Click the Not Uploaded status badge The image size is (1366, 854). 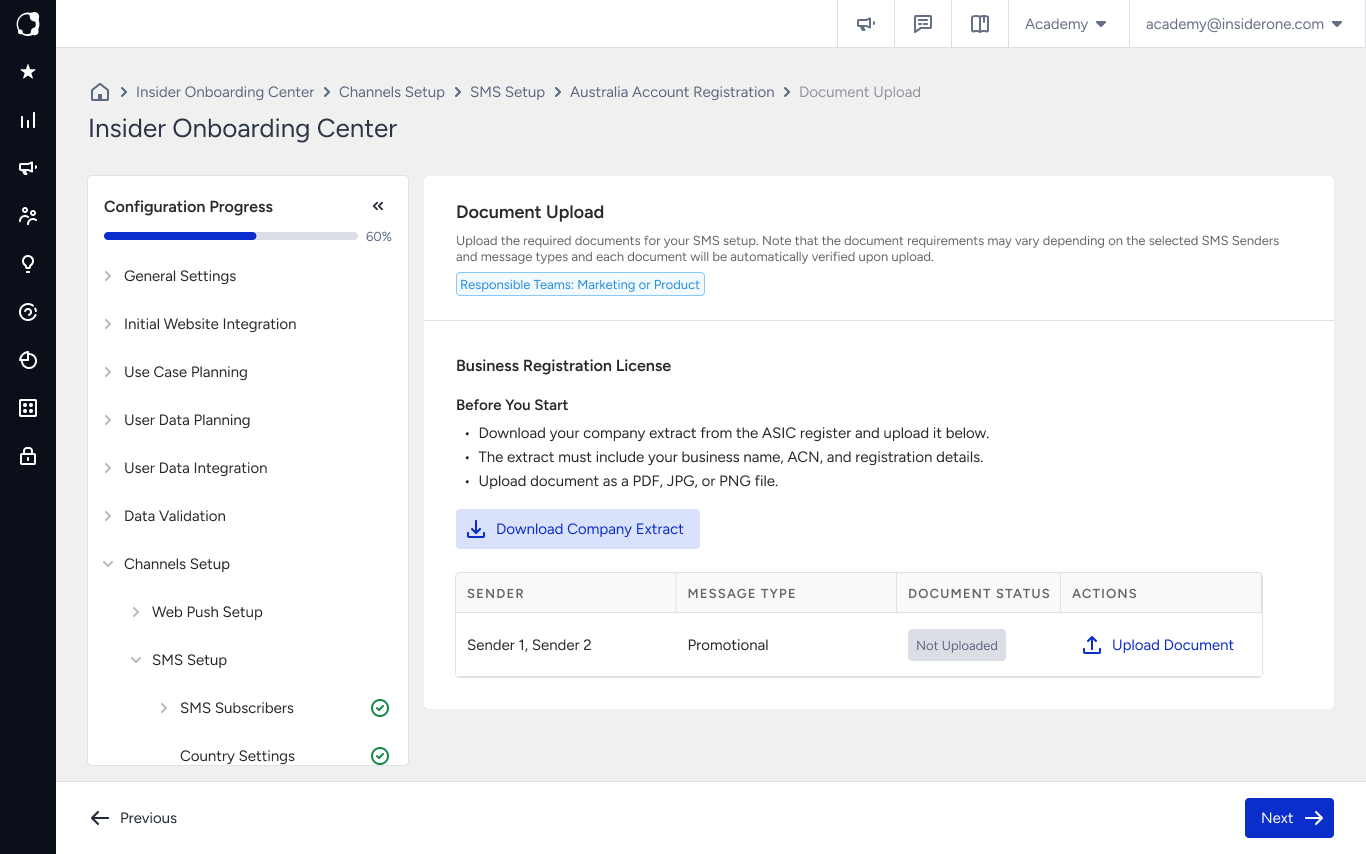coord(957,645)
